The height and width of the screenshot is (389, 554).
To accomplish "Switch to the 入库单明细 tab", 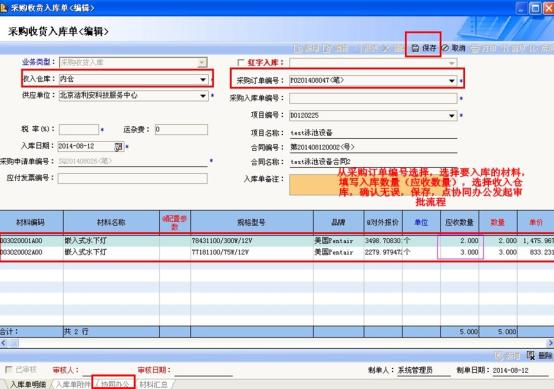I will (x=28, y=384).
